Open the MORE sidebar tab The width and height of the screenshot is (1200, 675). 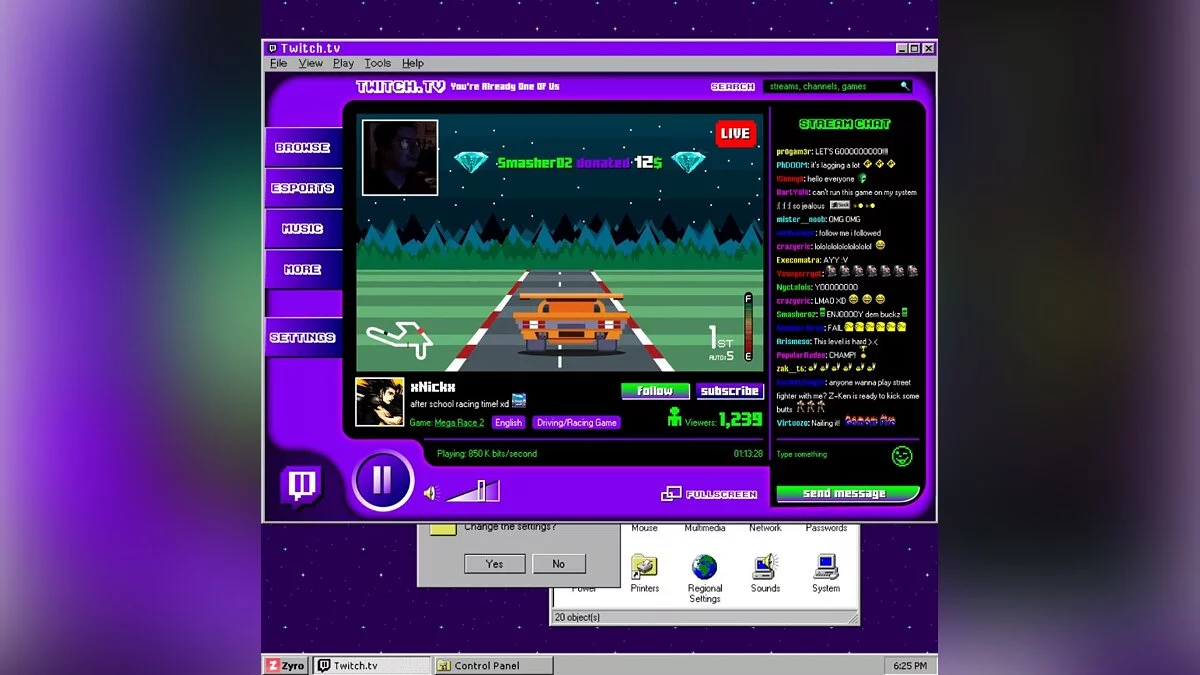point(303,270)
